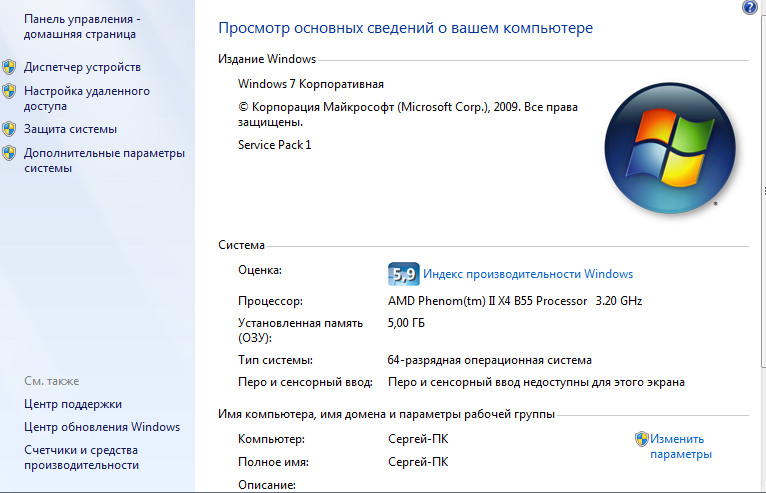This screenshot has width=766, height=493.
Task: Open Индекс производительности Windows link
Action: [x=528, y=274]
